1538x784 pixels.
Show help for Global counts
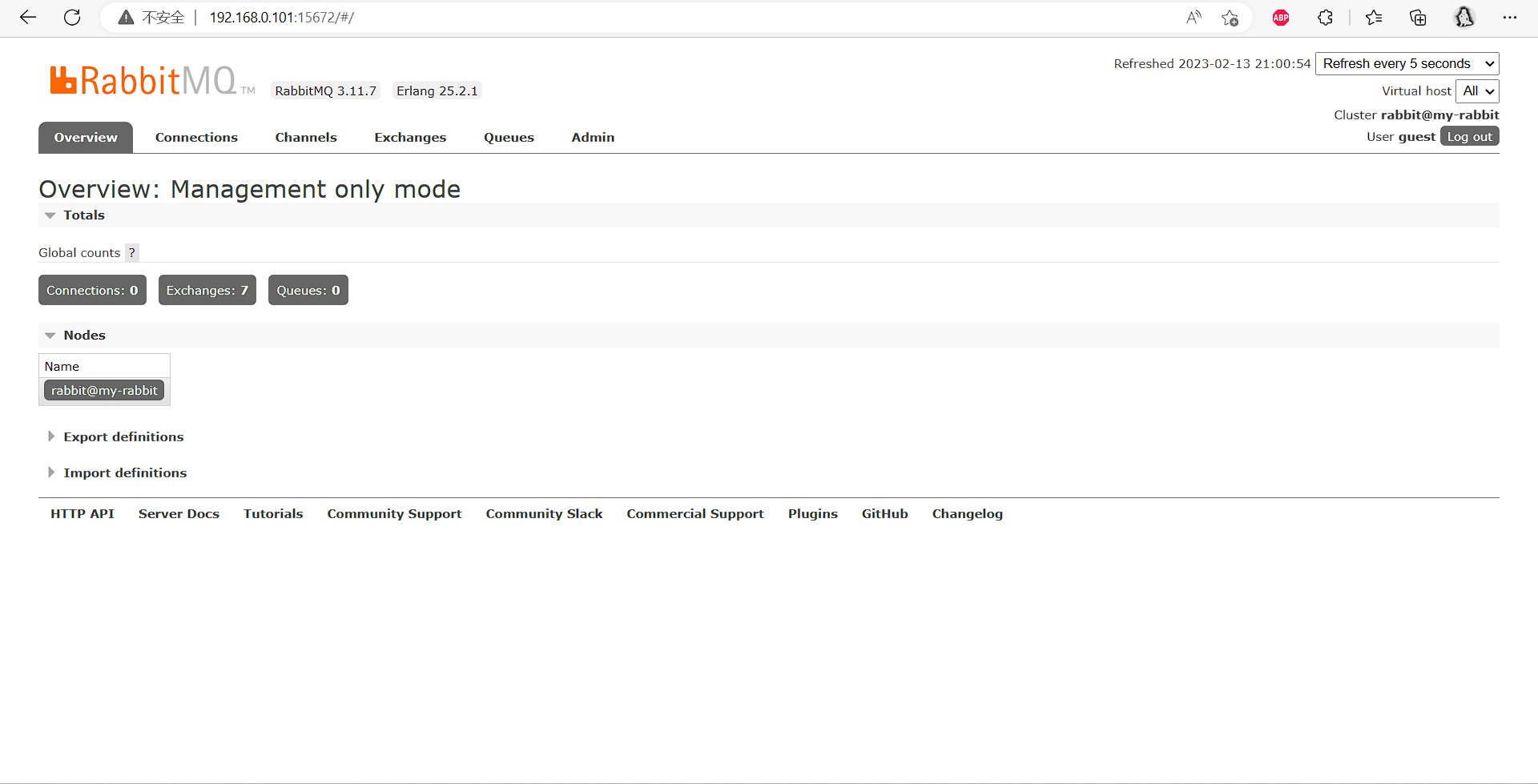click(132, 253)
